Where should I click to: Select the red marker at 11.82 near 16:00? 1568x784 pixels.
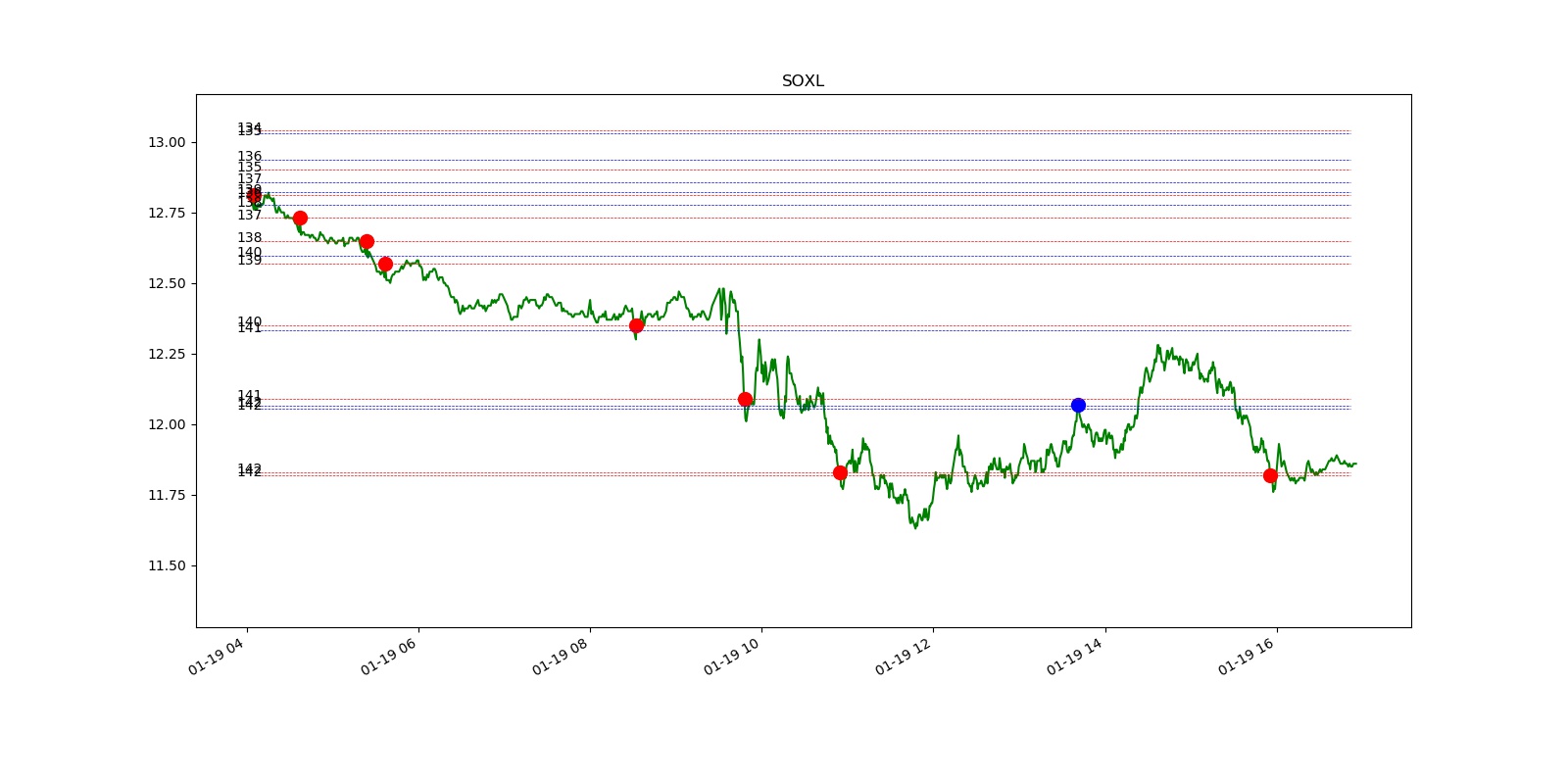tap(1270, 475)
